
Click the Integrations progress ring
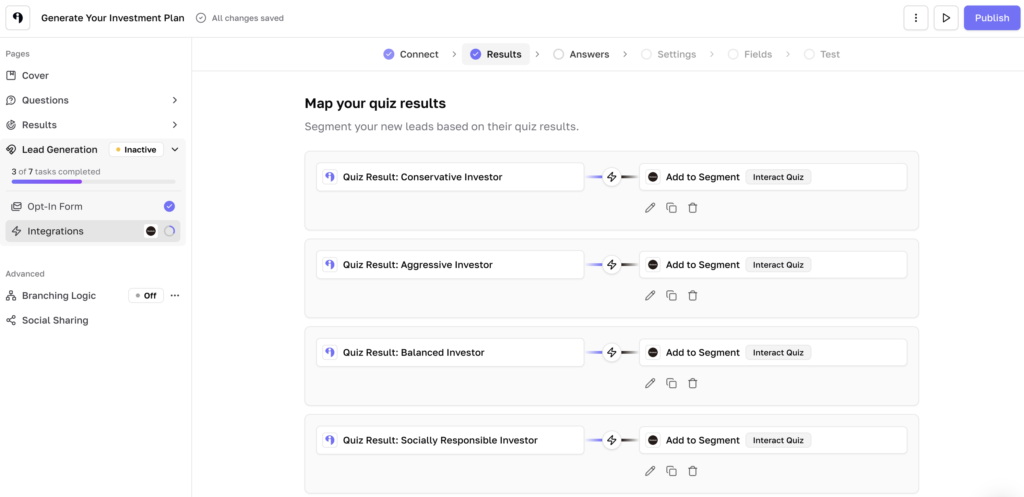169,231
